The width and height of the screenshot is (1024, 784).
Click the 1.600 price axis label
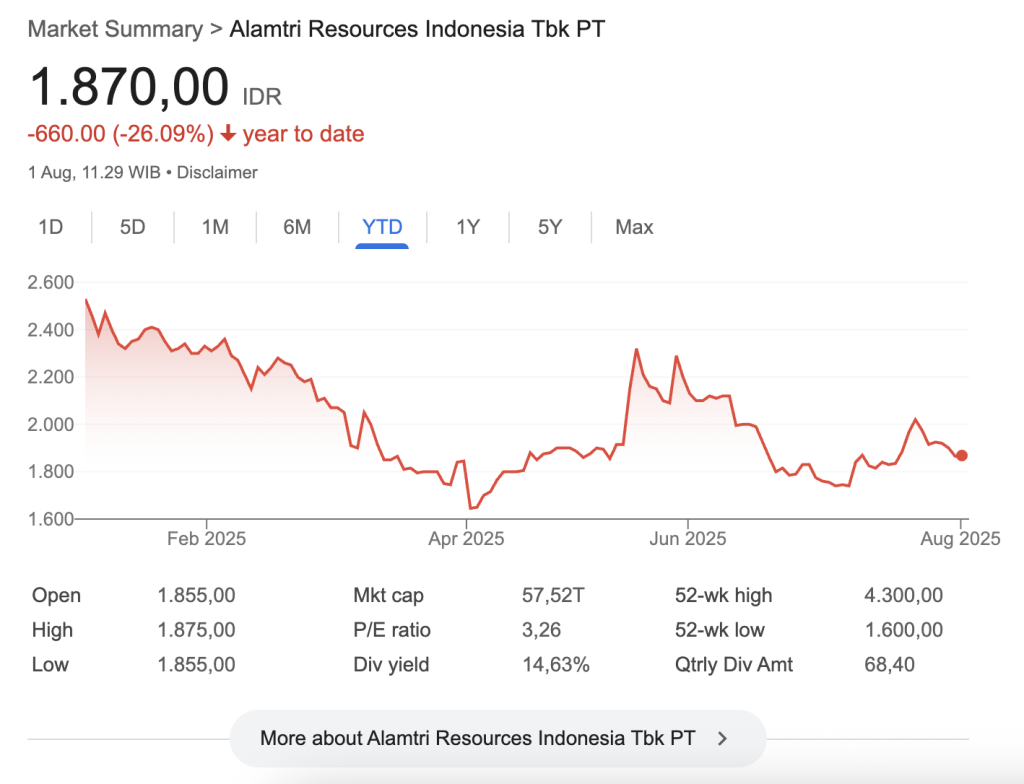click(51, 519)
